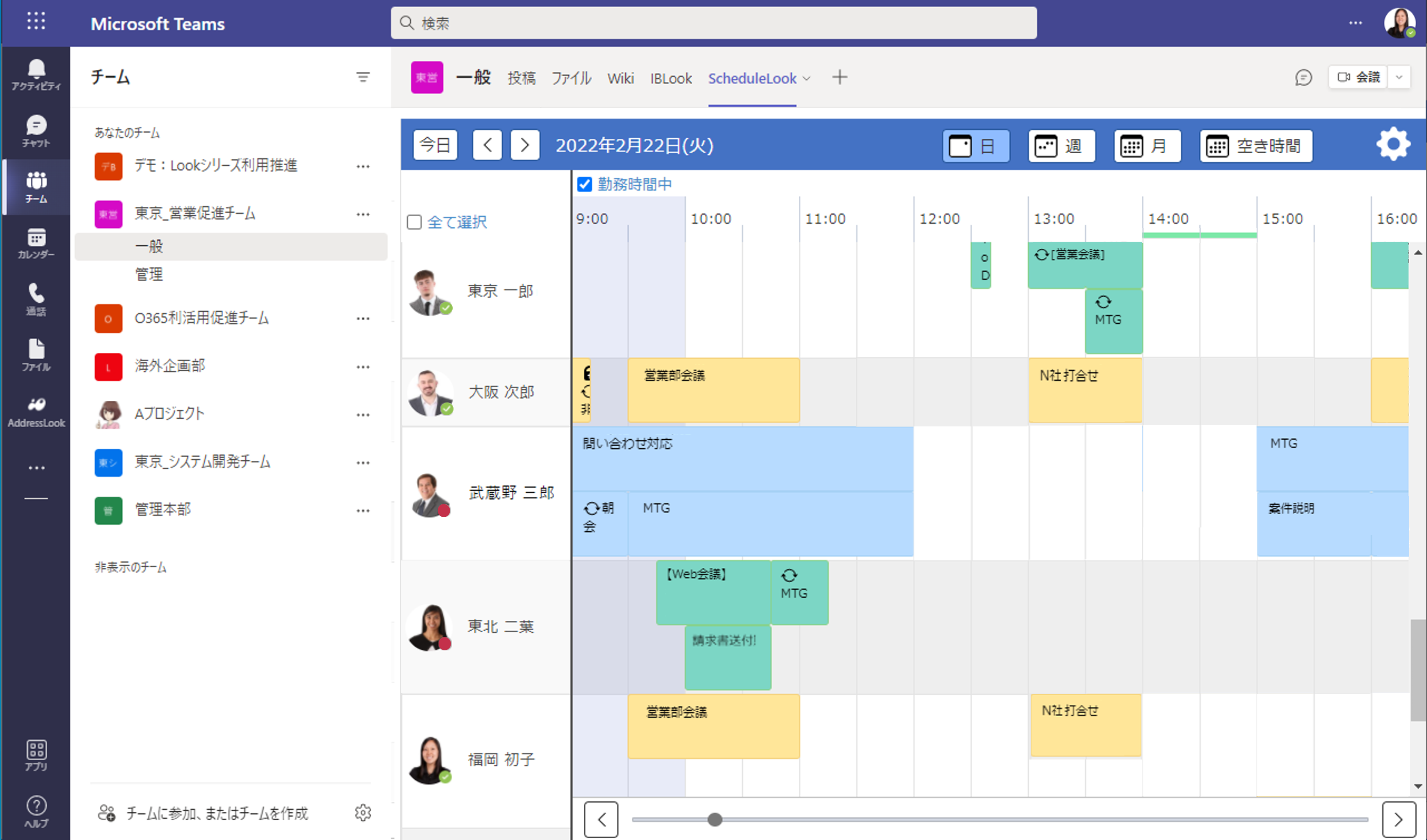The height and width of the screenshot is (840, 1427).
Task: Click チームに参加、またはチームを作成 link
Action: pos(216,813)
